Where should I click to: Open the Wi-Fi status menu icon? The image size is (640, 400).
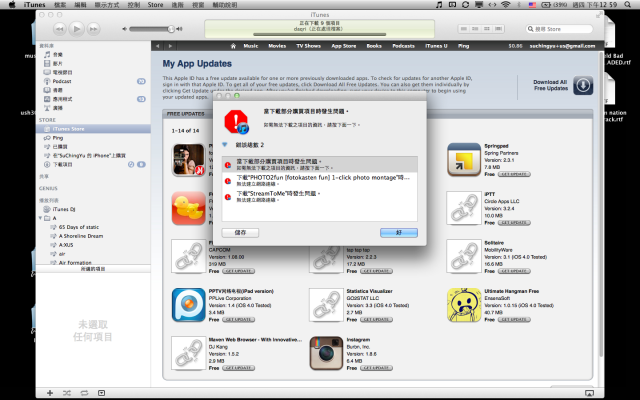click(x=505, y=5)
